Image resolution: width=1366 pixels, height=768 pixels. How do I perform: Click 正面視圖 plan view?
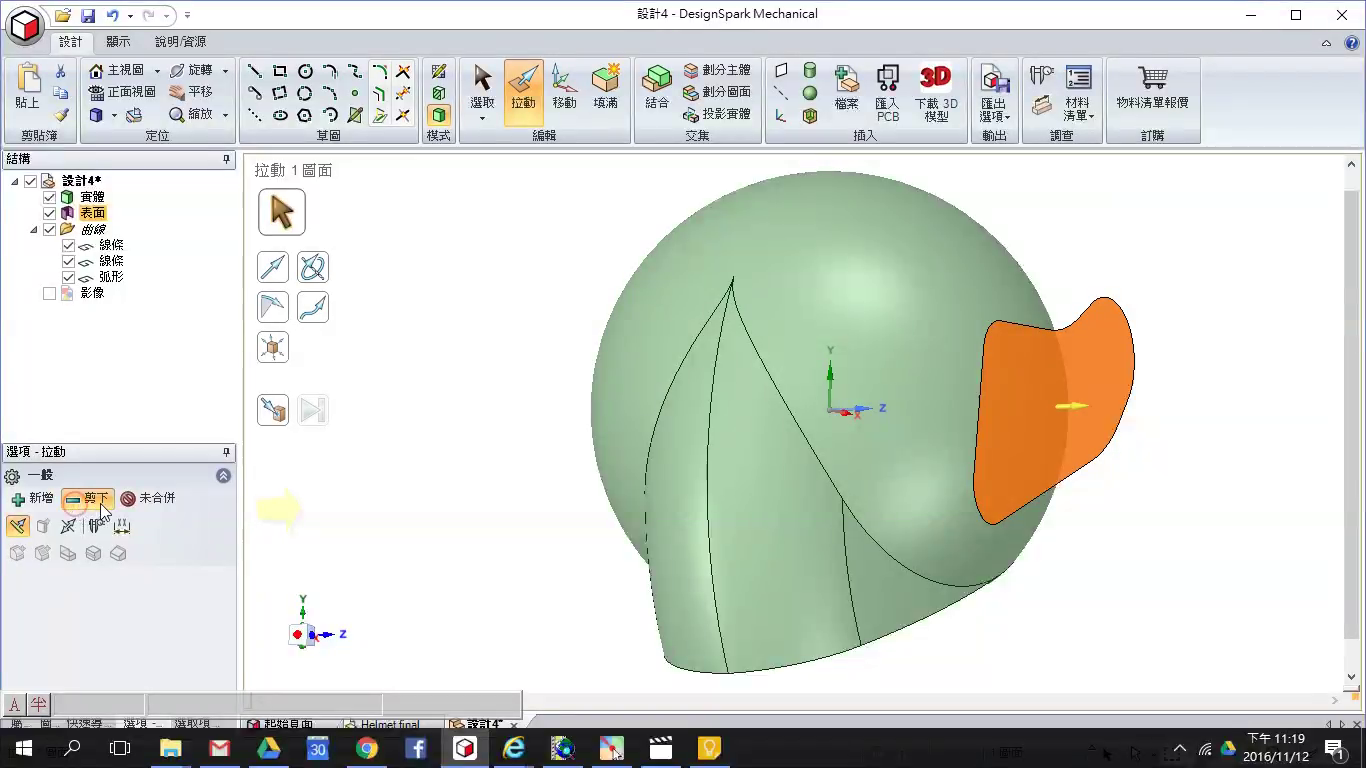tap(122, 92)
